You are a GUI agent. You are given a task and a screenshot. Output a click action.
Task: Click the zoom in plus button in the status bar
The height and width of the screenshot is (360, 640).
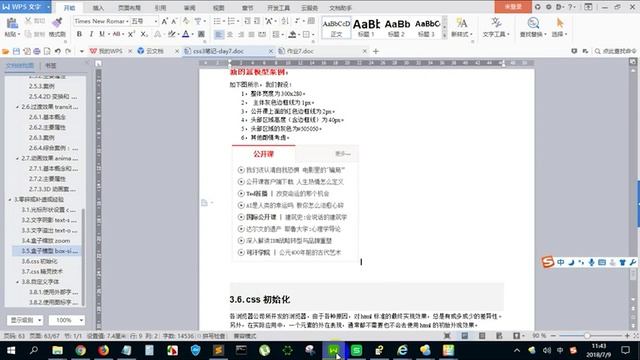(627, 336)
